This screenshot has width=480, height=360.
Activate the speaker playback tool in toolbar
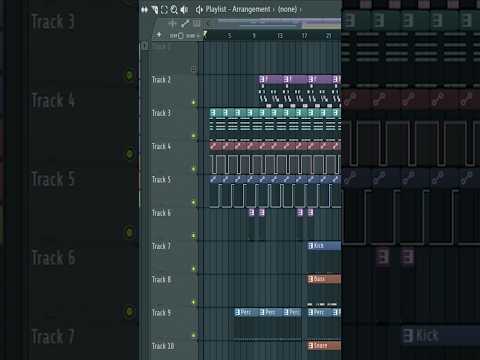click(184, 10)
